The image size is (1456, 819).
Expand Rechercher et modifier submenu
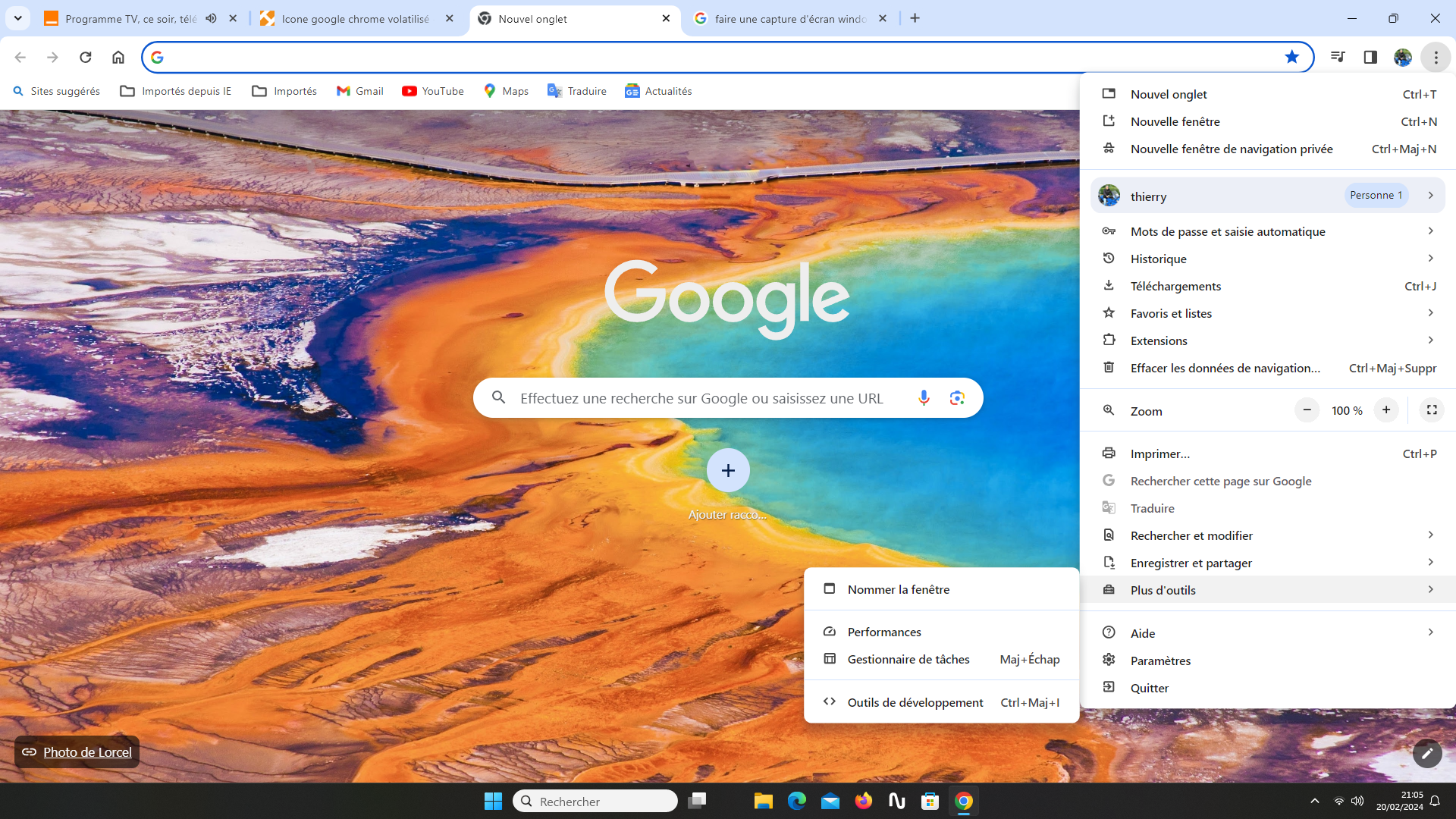tap(1268, 535)
